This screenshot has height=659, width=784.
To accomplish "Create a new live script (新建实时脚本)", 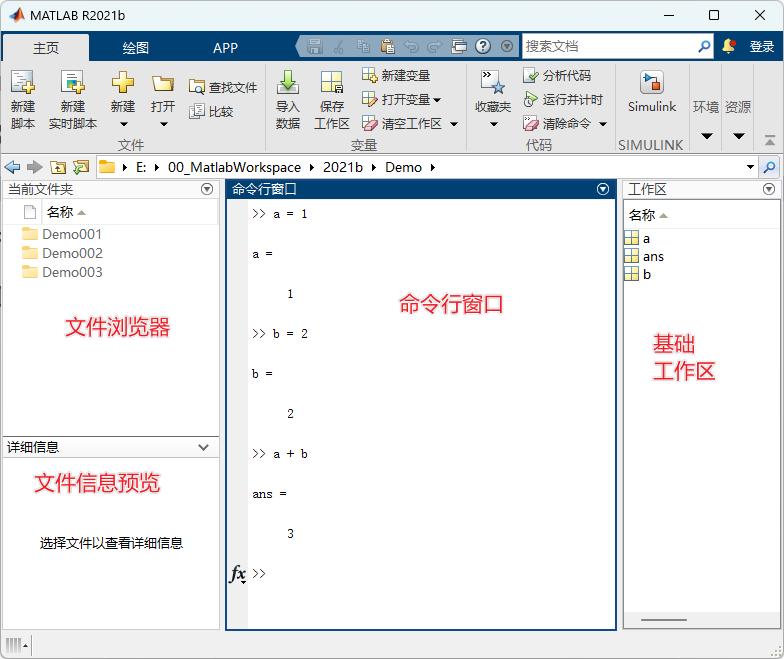I will pyautogui.click(x=72, y=99).
